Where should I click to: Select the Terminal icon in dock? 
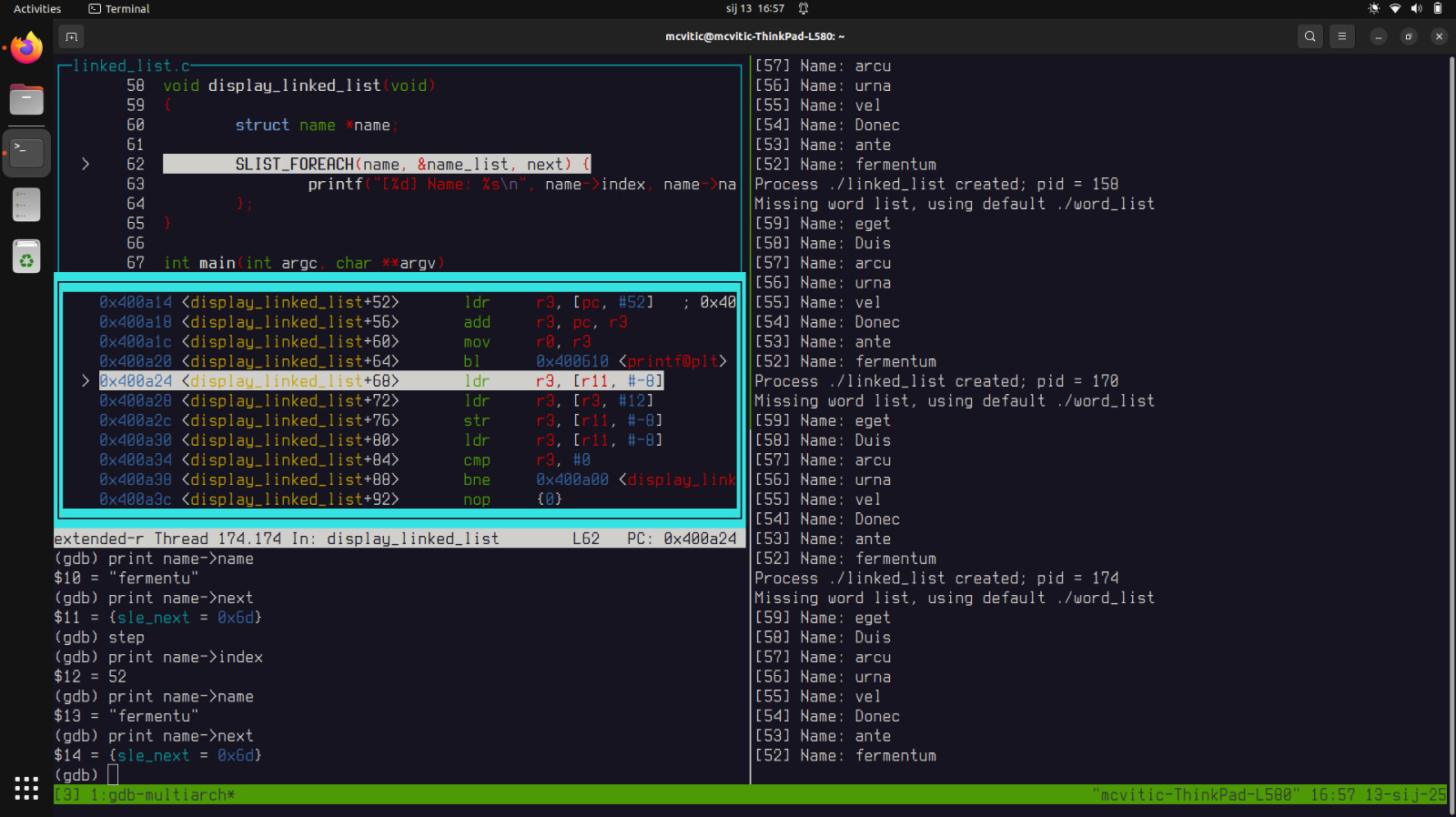click(26, 152)
